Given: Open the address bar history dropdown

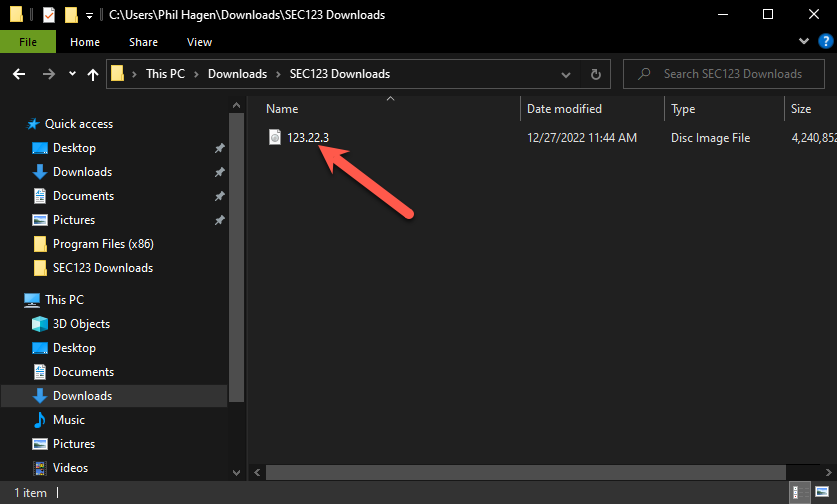Looking at the screenshot, I should click(566, 75).
